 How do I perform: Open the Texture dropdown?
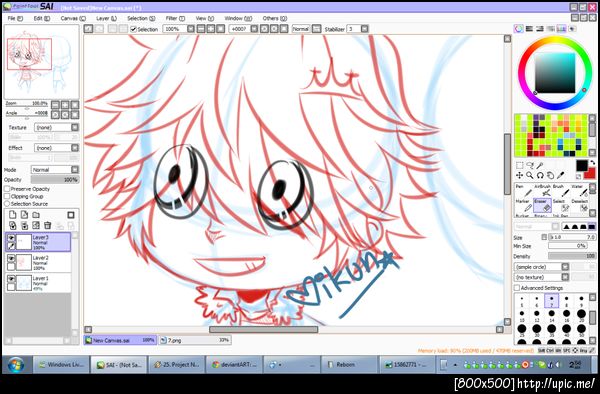56,127
